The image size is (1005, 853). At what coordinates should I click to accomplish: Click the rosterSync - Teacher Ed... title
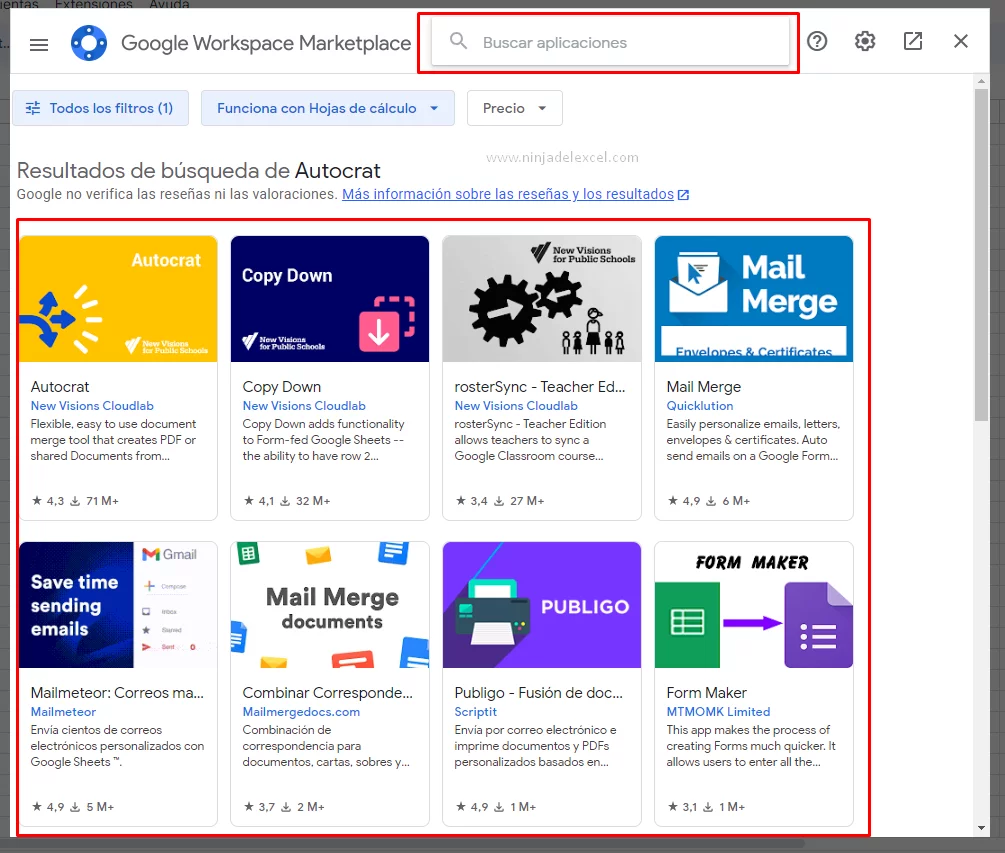[540, 387]
